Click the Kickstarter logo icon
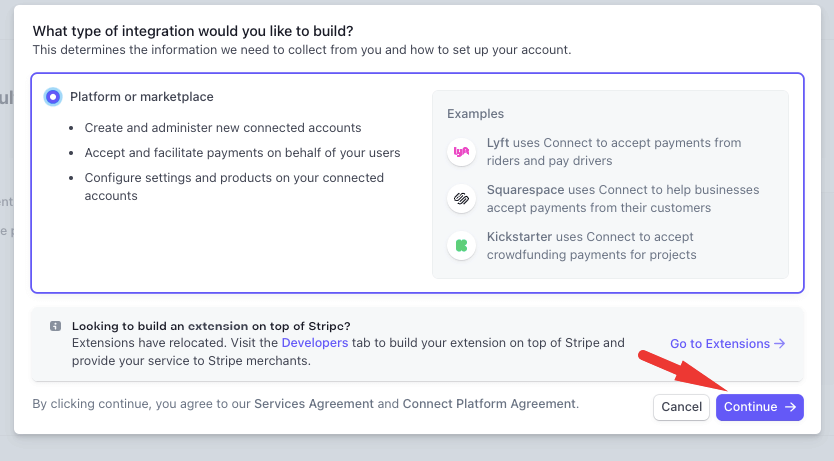Image resolution: width=834 pixels, height=461 pixels. [461, 246]
